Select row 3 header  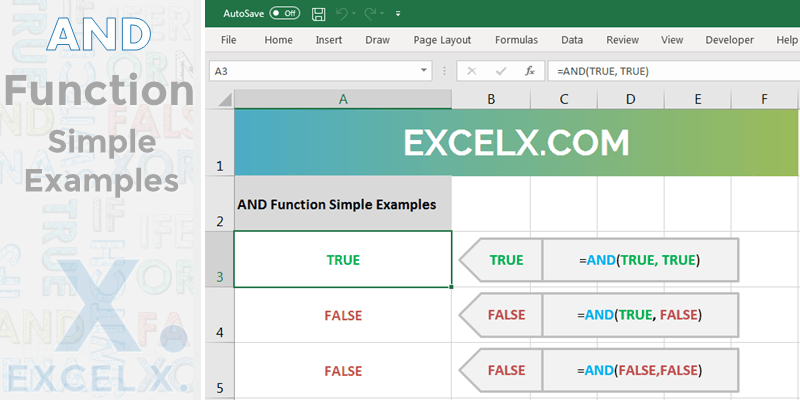220,259
